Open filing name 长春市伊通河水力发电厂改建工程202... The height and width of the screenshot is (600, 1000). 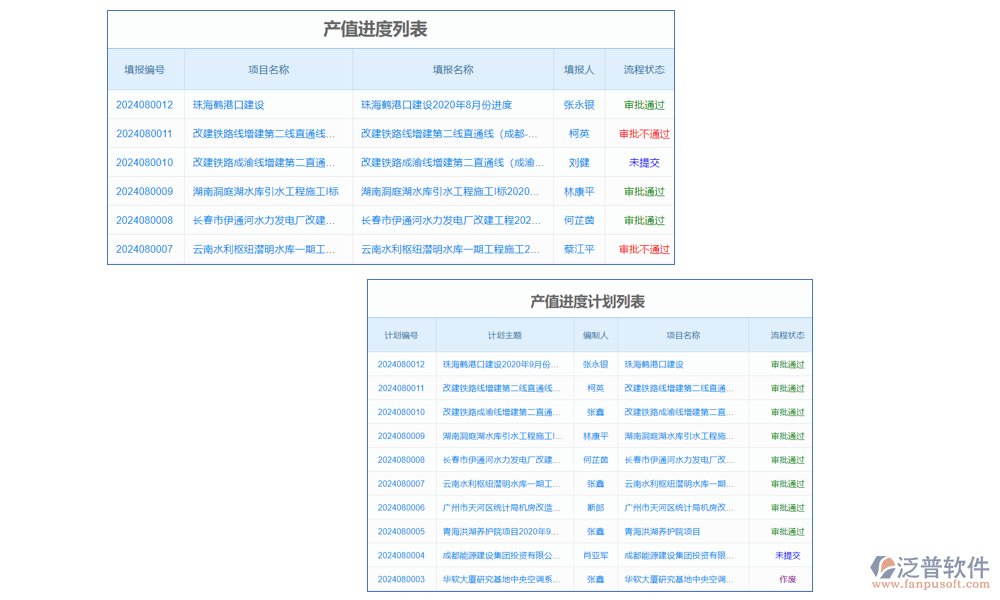point(450,220)
